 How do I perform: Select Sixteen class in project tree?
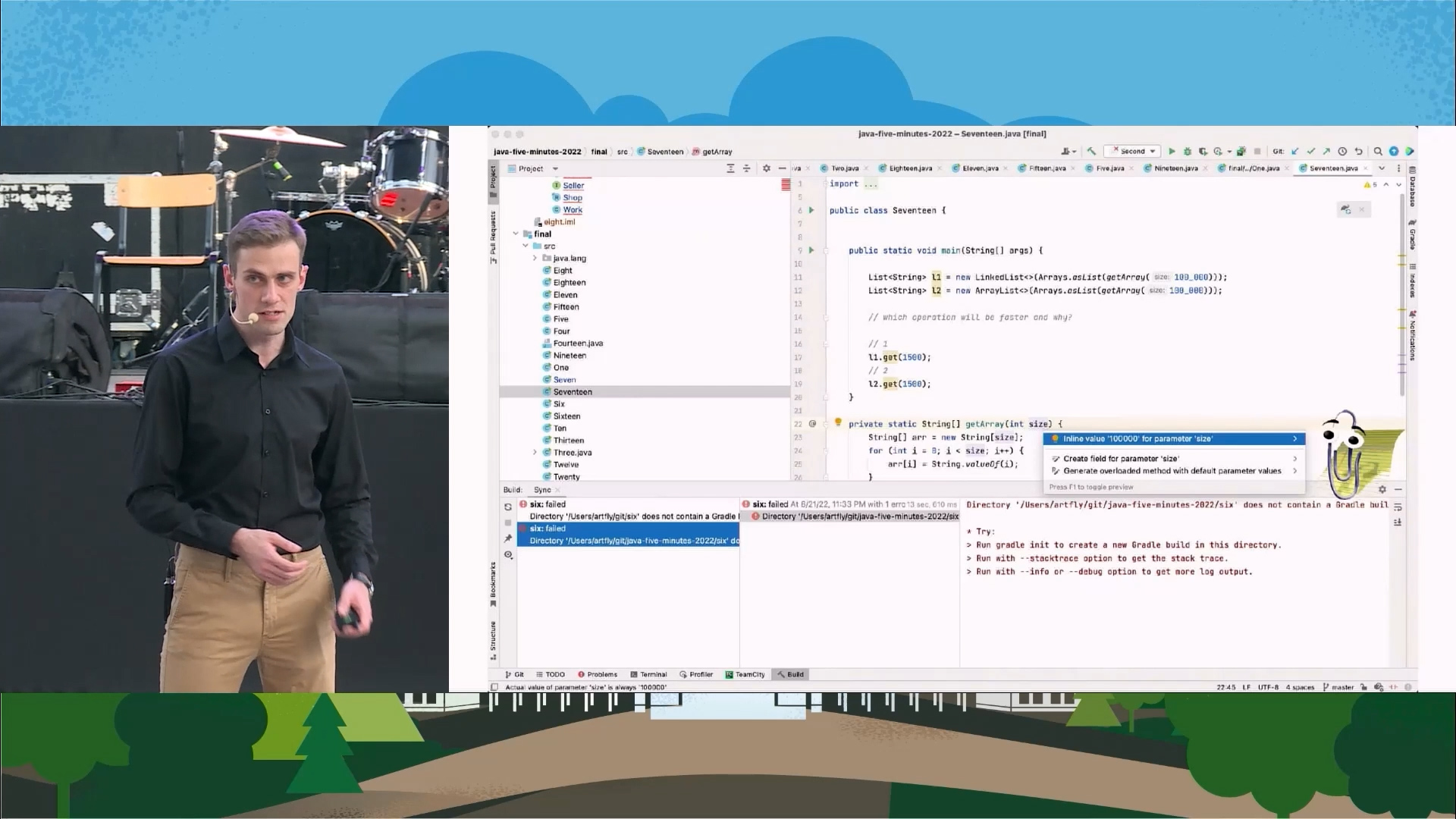pos(566,416)
